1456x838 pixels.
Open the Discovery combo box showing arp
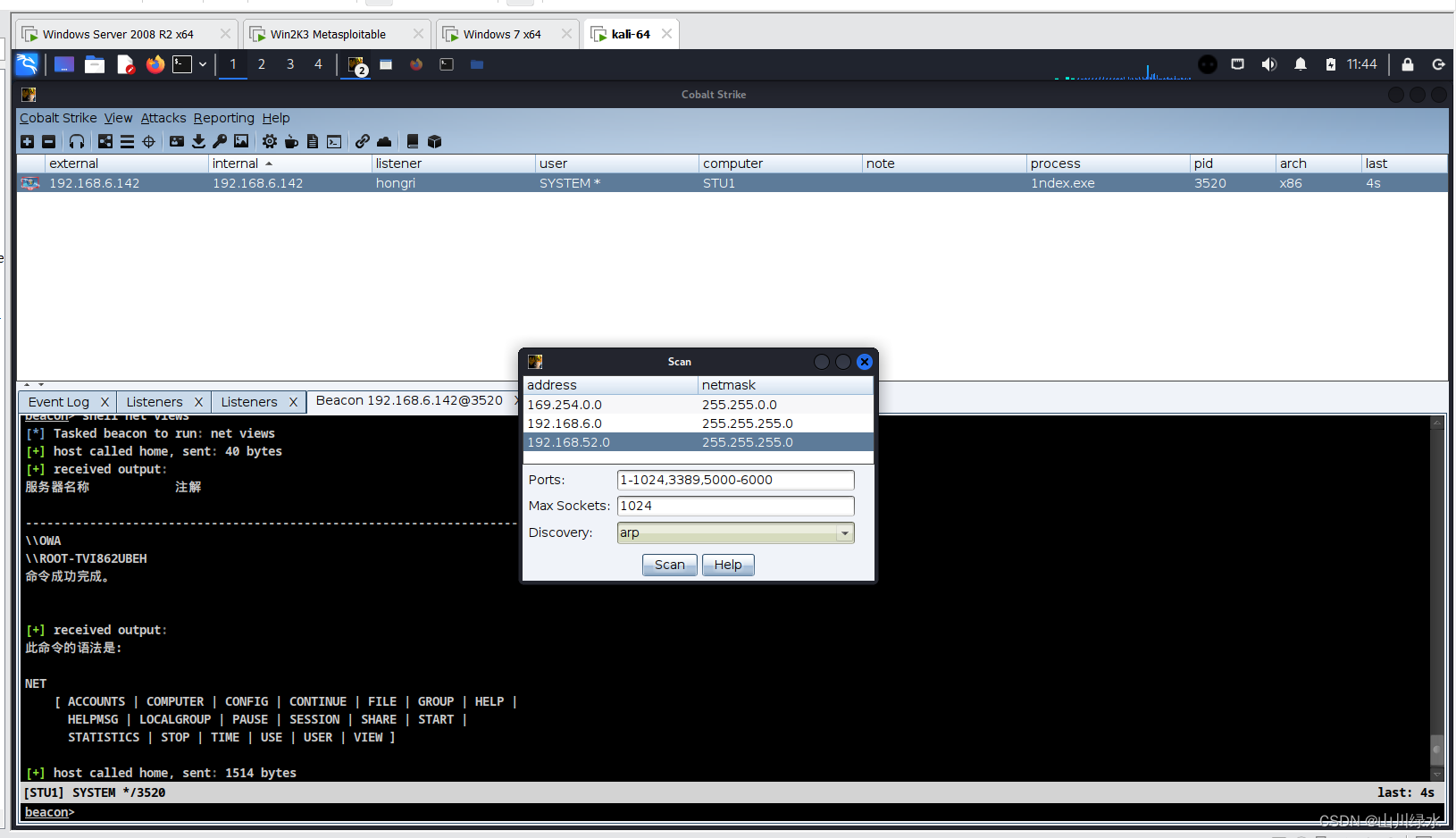[735, 532]
